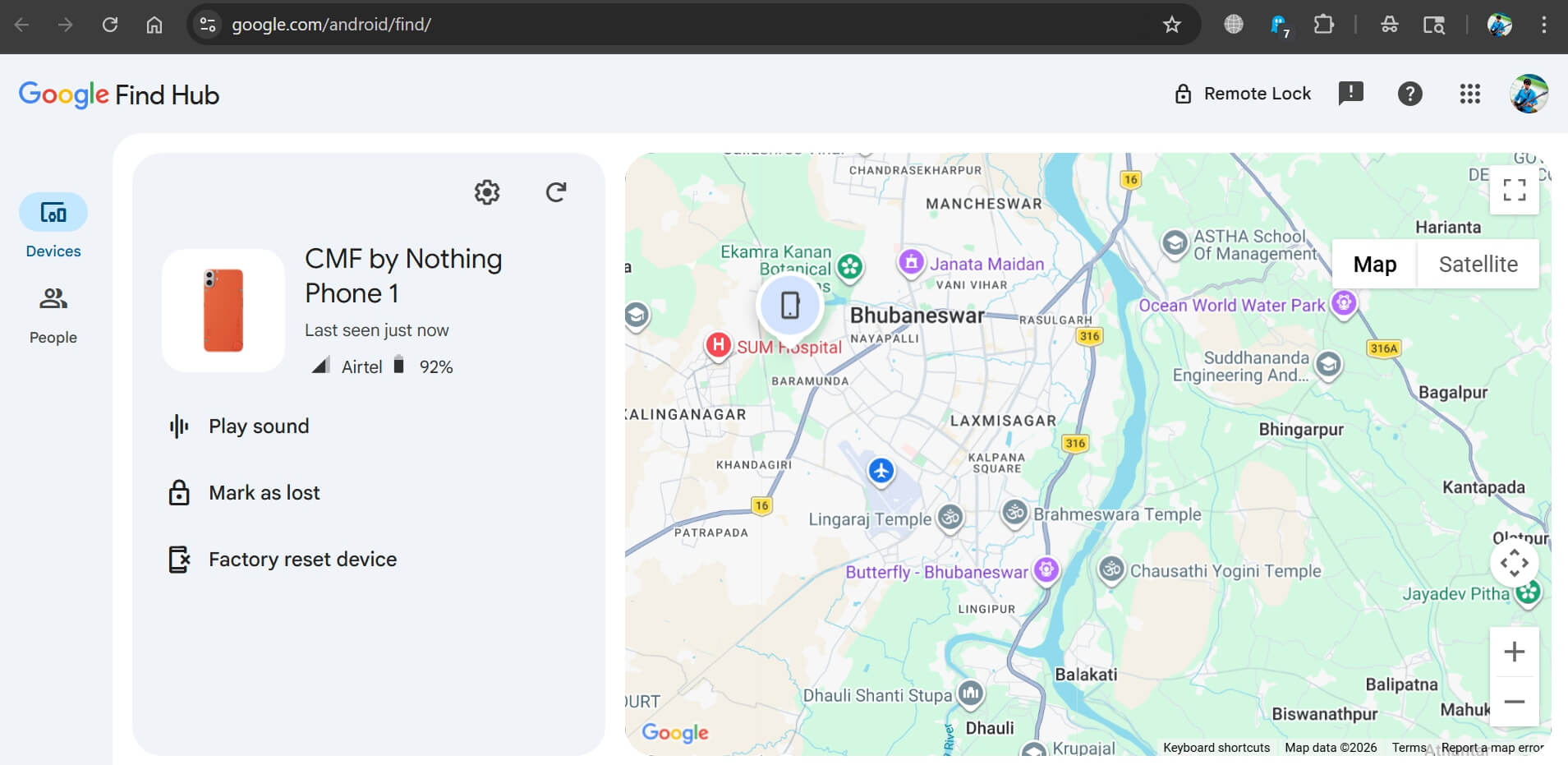Open Google account avatar in page header
The height and width of the screenshot is (765, 1568).
[1529, 94]
